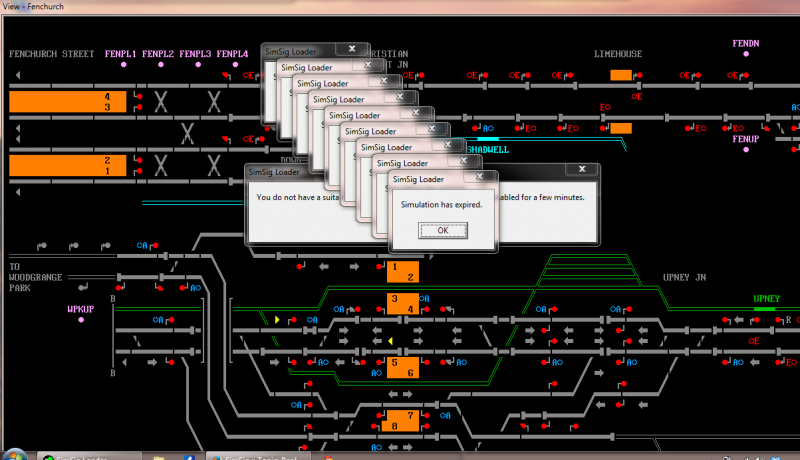Select Fenchurch Street platforms 4 and 3 block
This screenshot has height=460, width=800.
click(67, 101)
